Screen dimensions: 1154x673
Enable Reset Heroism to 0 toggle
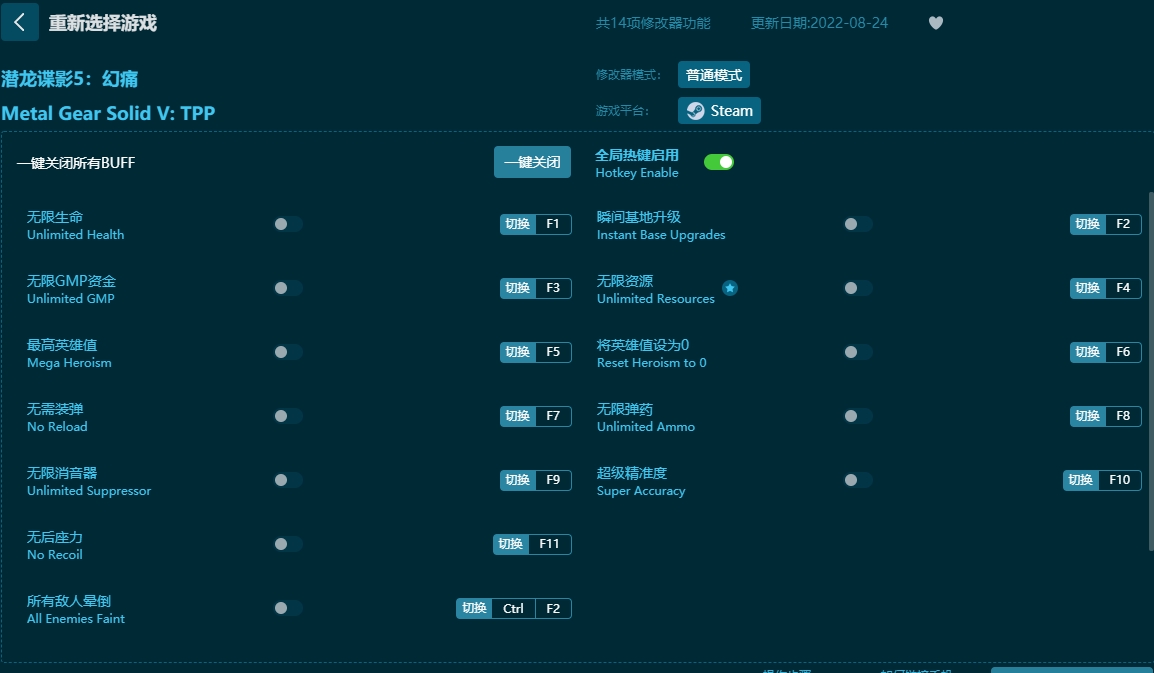coord(857,352)
